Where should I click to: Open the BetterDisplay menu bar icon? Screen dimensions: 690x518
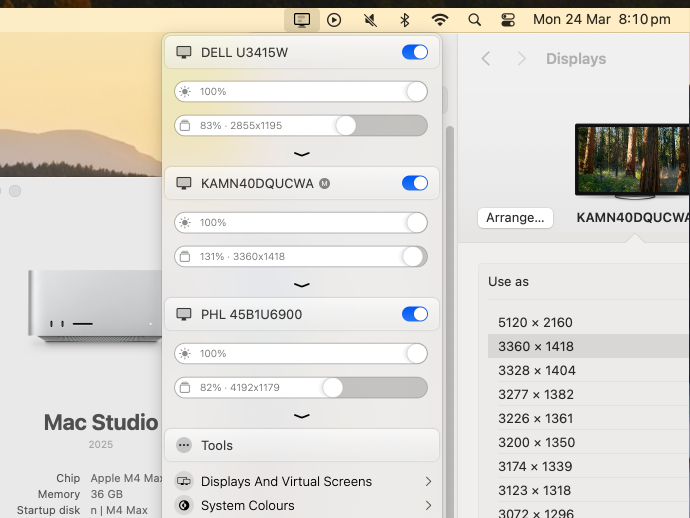301,20
